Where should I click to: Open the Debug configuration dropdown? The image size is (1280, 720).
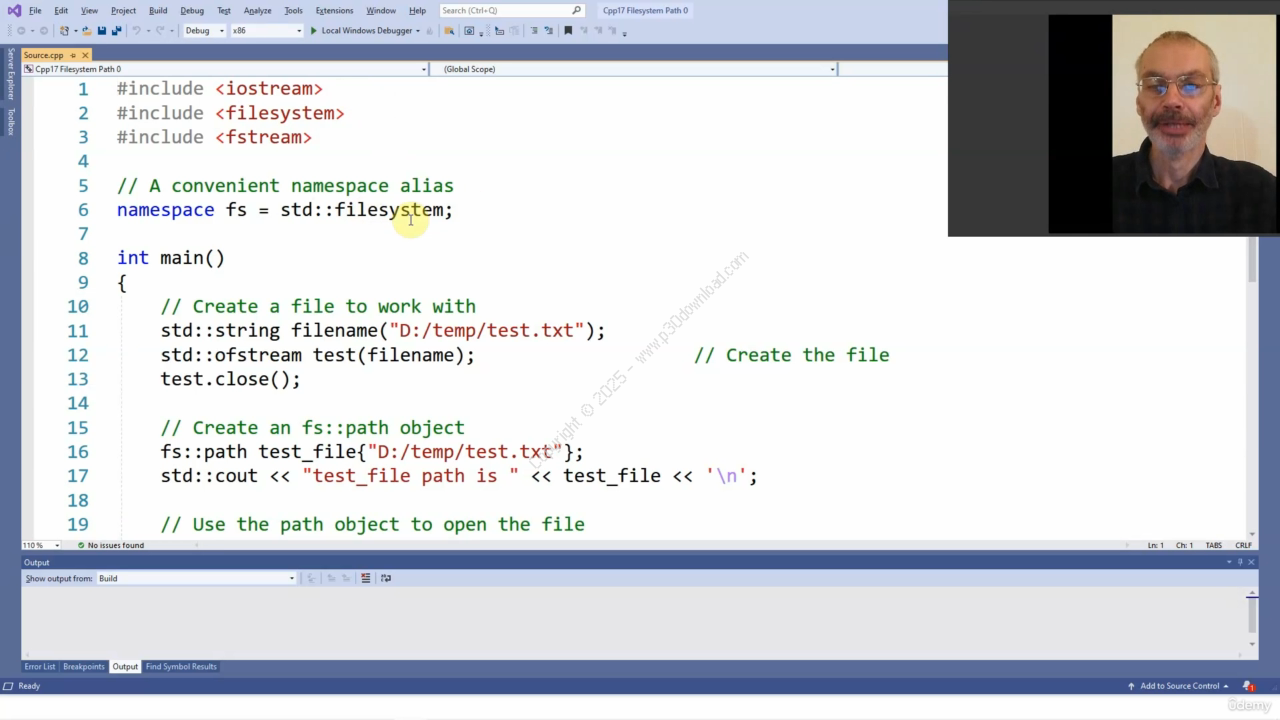203,31
